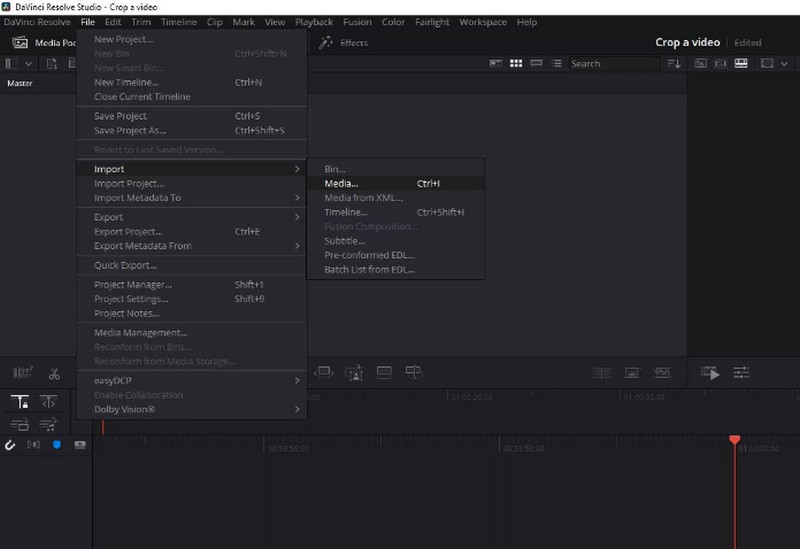Click the red playhead marker on timeline
The height and width of the screenshot is (549, 800).
[x=735, y=440]
